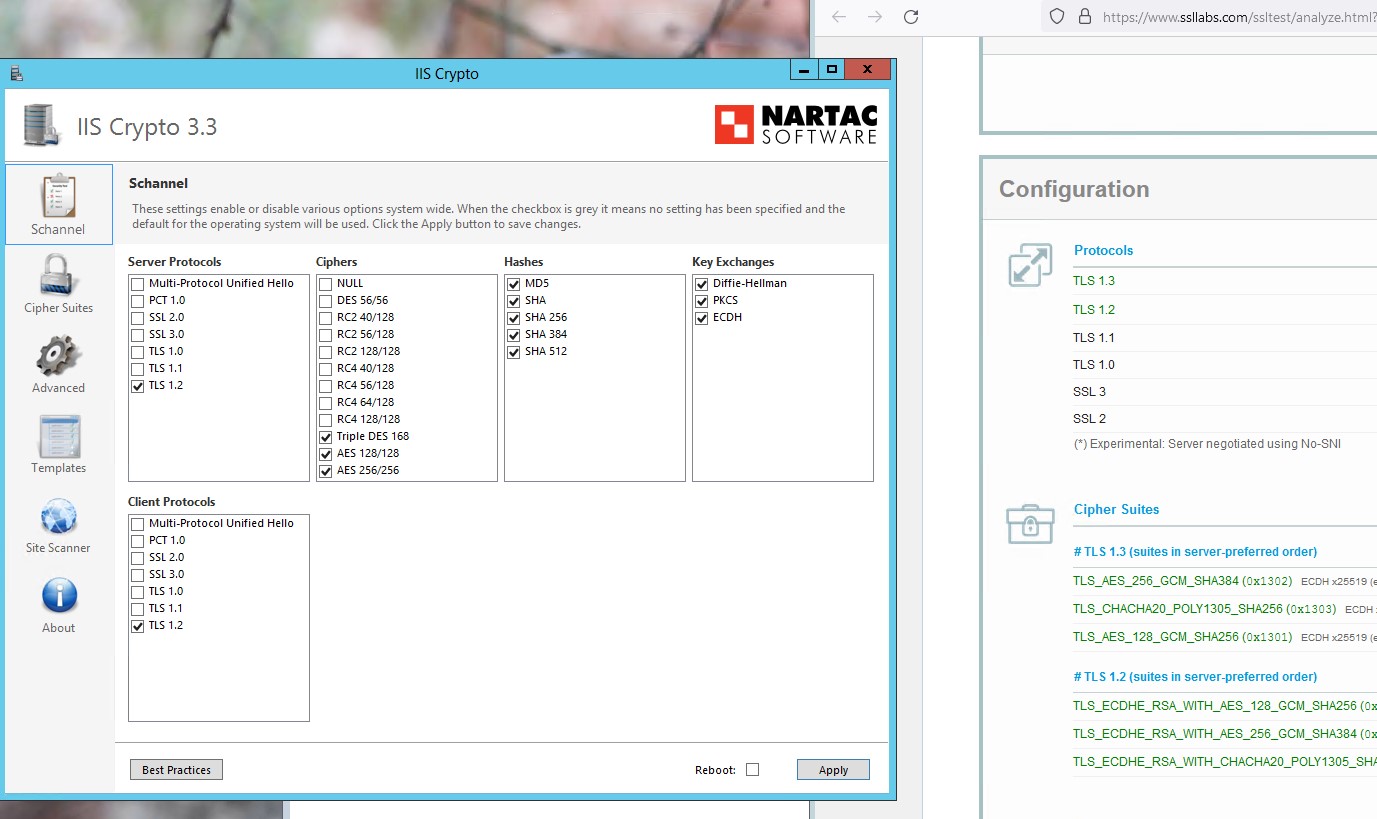Select Site Scanner tab label in sidebar

(x=58, y=548)
